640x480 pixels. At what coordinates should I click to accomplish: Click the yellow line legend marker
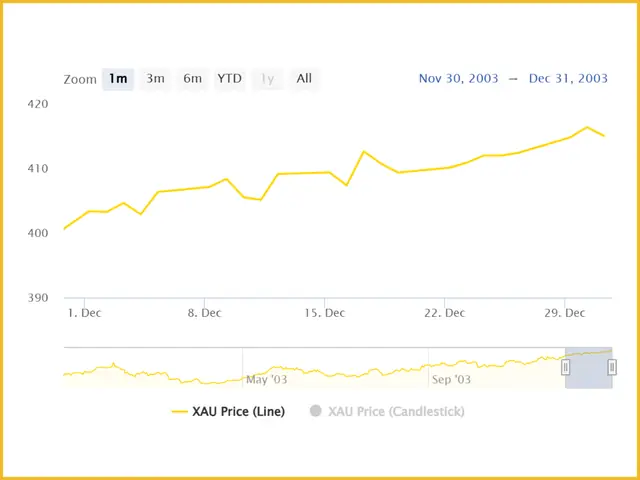tap(180, 412)
